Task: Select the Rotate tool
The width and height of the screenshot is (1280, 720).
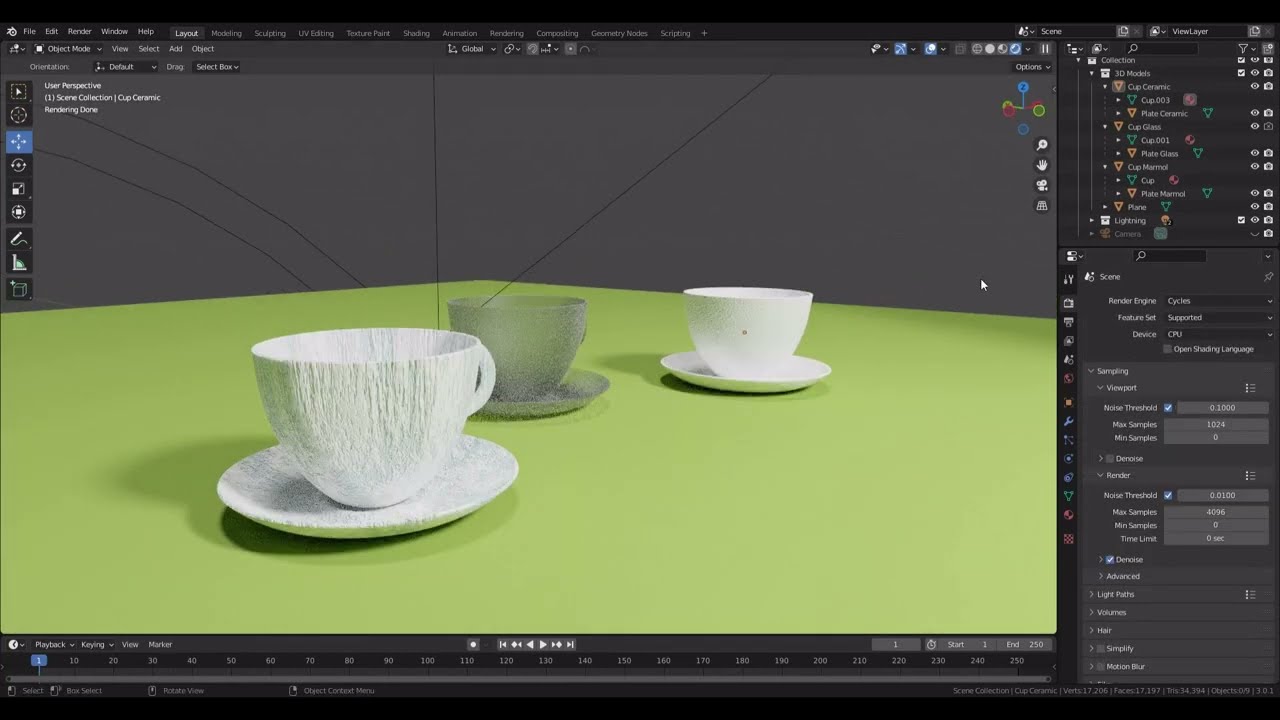Action: pos(18,165)
